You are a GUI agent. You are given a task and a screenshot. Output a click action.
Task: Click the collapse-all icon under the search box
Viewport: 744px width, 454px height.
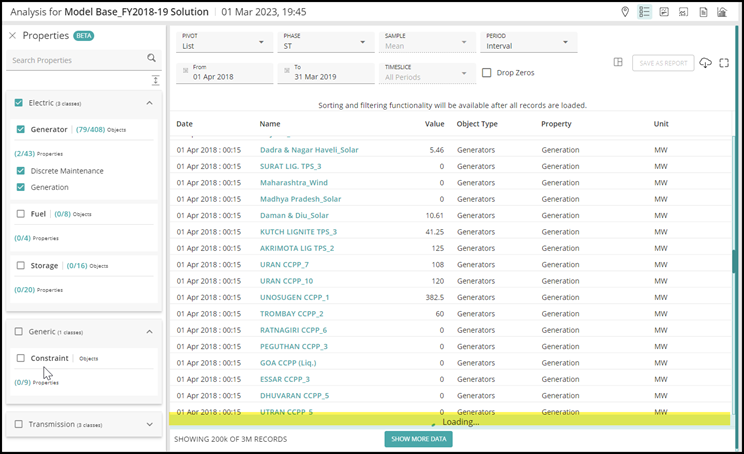pos(155,80)
